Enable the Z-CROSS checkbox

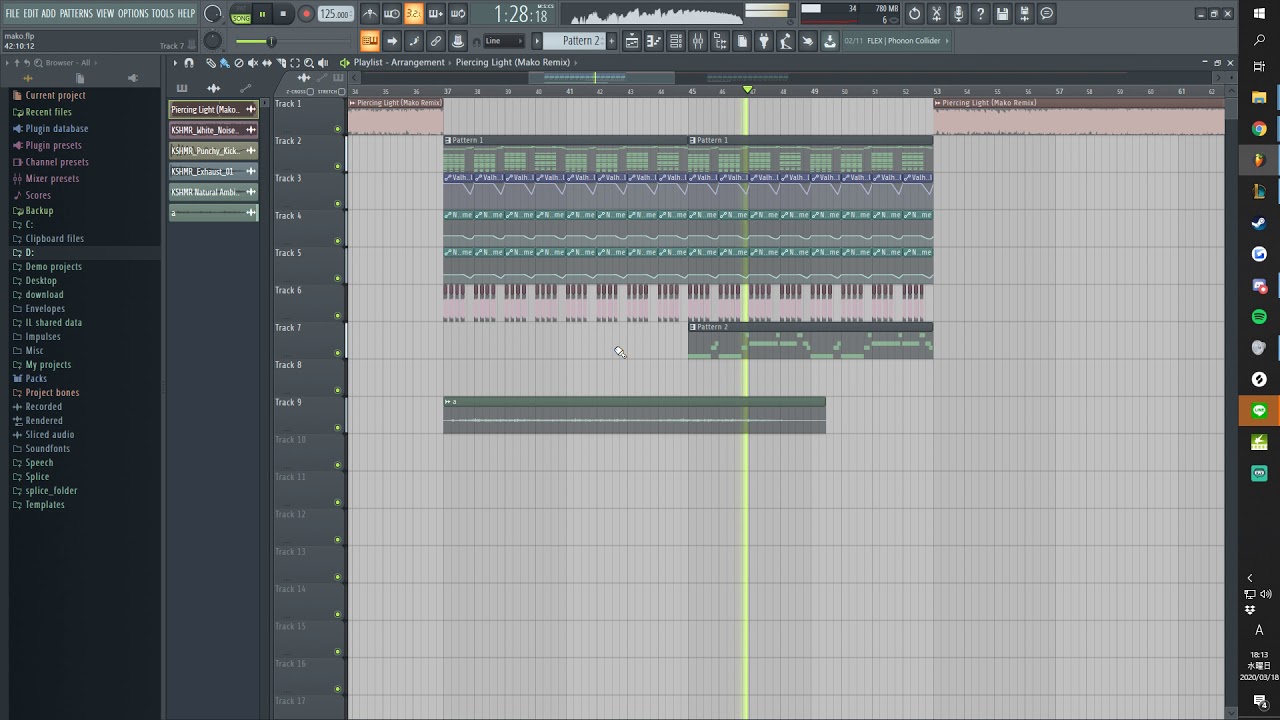pos(310,92)
